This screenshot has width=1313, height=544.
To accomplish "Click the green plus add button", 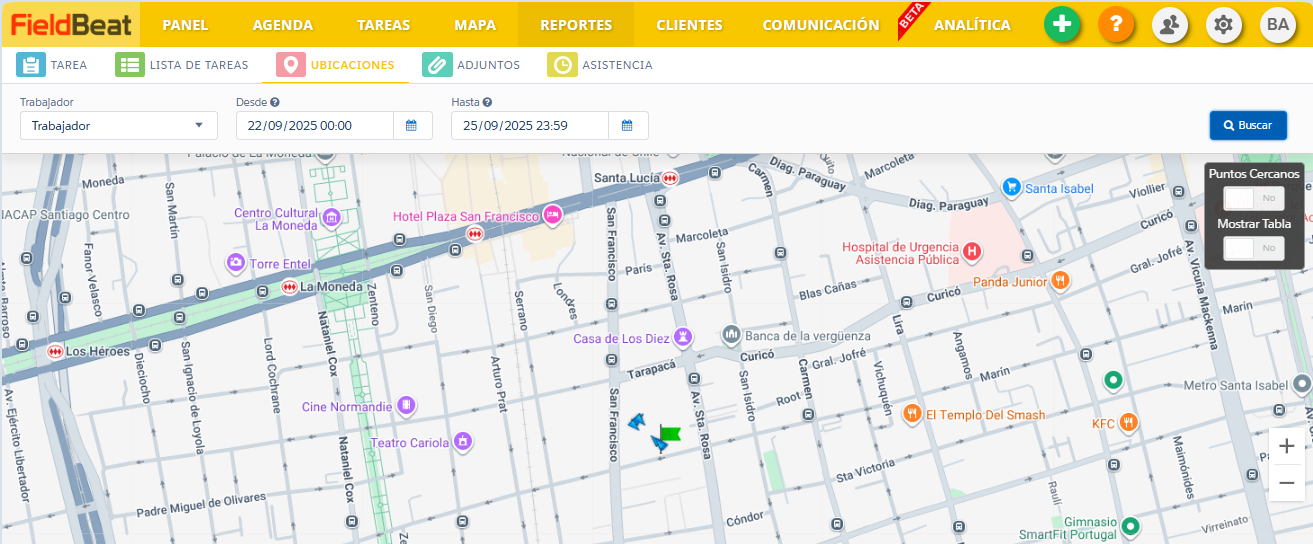I will click(1062, 24).
